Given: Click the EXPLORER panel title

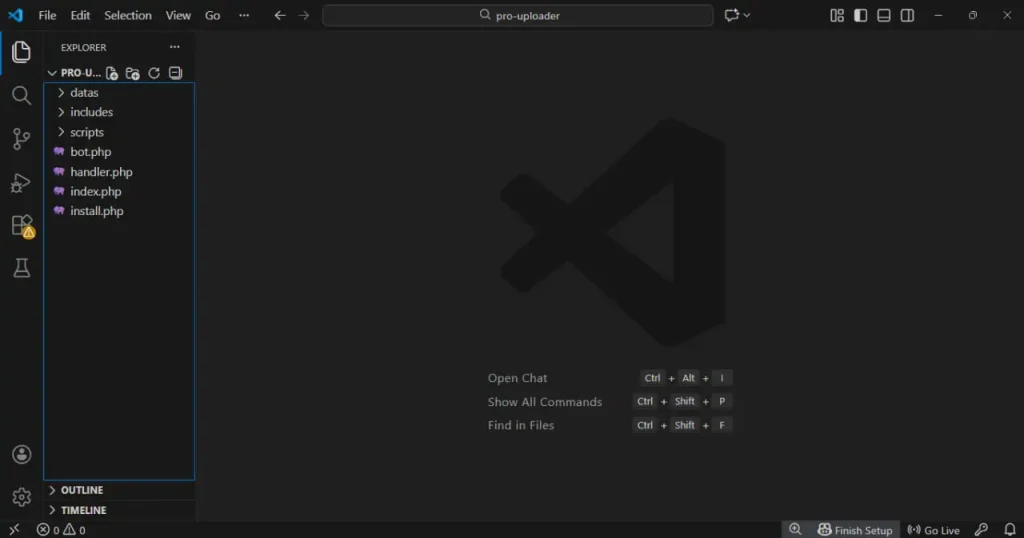Looking at the screenshot, I should pyautogui.click(x=84, y=47).
